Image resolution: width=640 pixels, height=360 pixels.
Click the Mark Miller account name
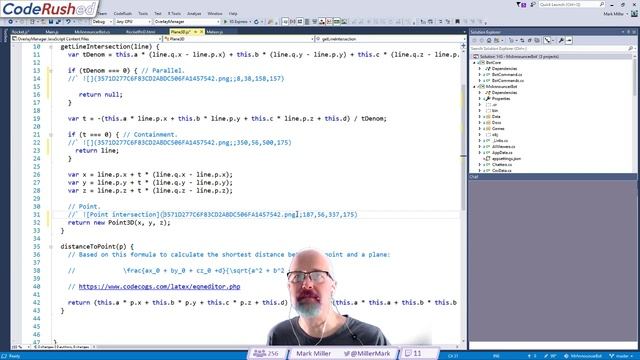click(613, 13)
